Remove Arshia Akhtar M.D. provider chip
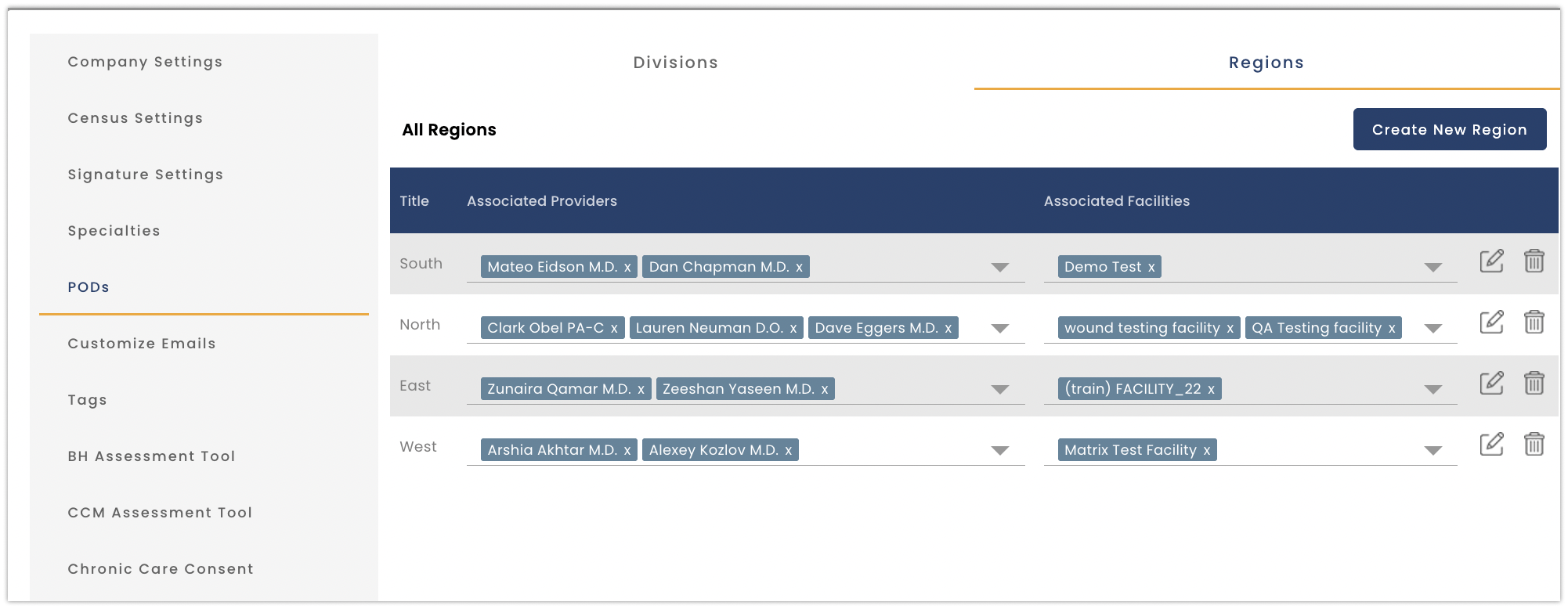The width and height of the screenshot is (1568, 609). pos(627,451)
